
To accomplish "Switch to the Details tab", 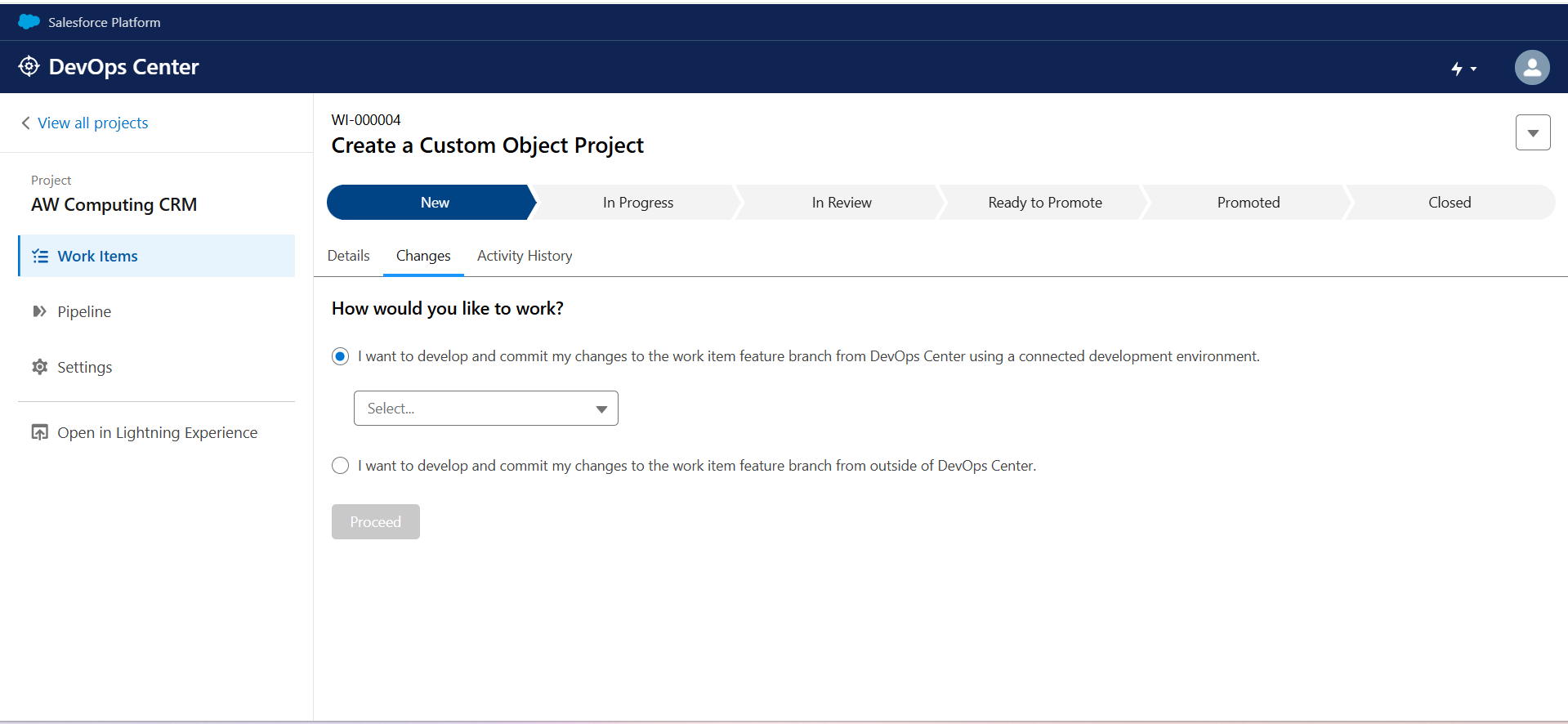I will (x=349, y=256).
